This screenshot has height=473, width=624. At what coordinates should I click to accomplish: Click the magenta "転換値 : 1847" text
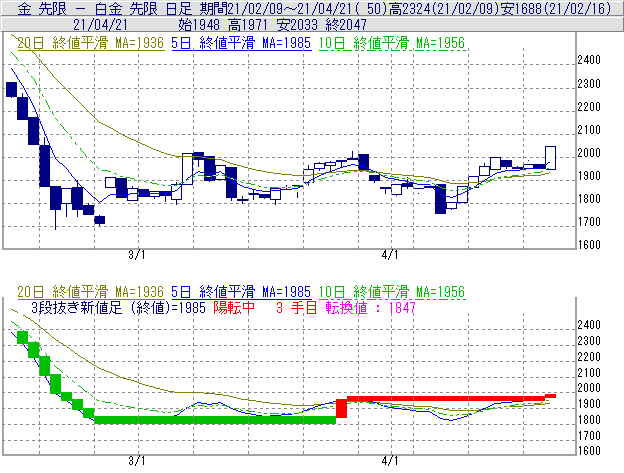coord(370,308)
